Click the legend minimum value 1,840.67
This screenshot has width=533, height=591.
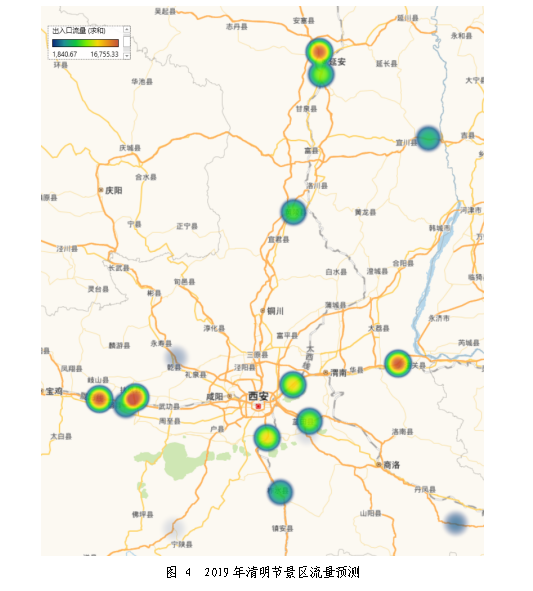pyautogui.click(x=64, y=54)
